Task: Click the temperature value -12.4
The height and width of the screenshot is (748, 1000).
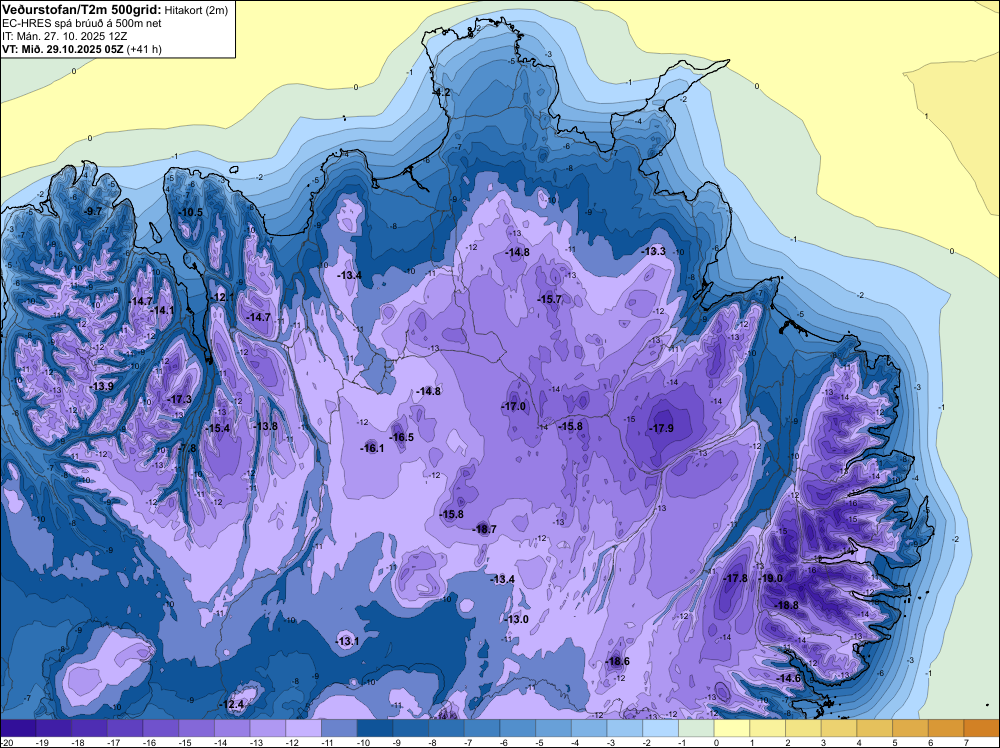Action: click(232, 705)
